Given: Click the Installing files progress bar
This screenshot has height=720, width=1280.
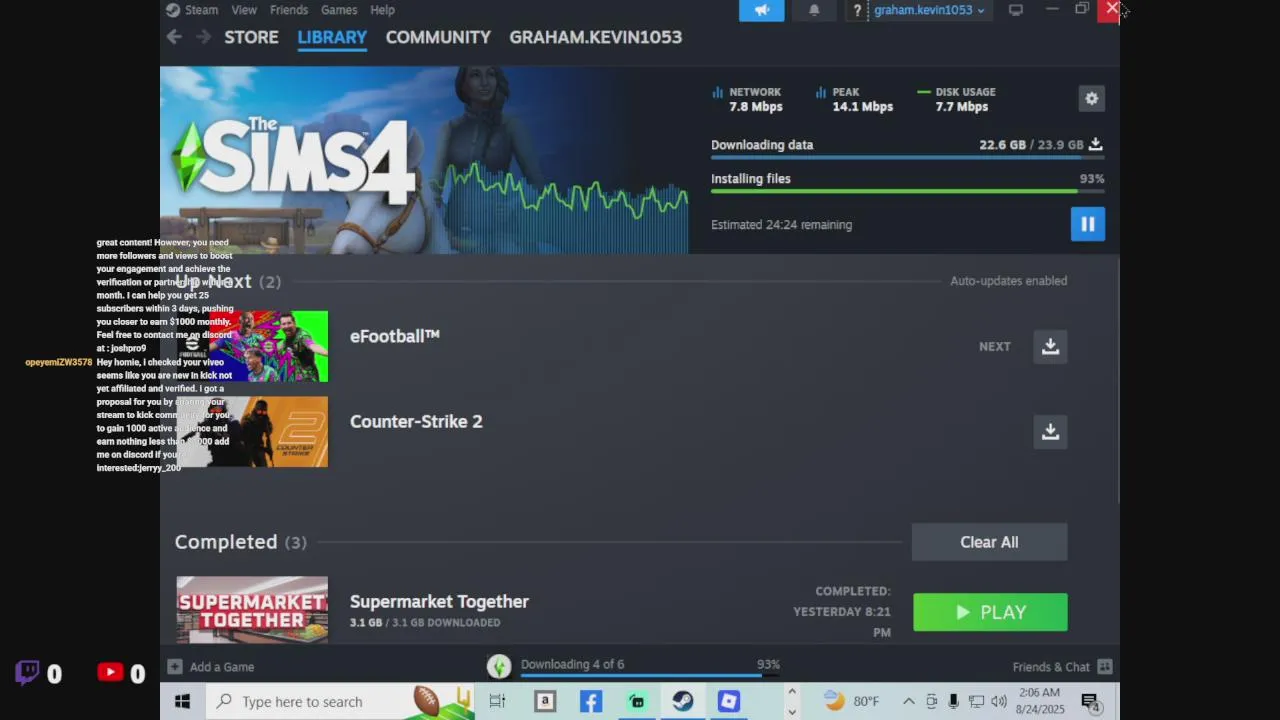Looking at the screenshot, I should tap(907, 192).
